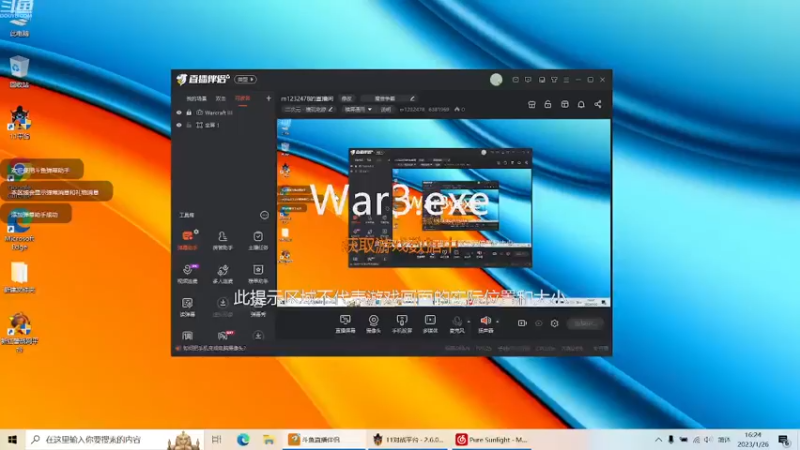
Task: Switch to the second scene tab
Action: pyautogui.click(x=220, y=98)
